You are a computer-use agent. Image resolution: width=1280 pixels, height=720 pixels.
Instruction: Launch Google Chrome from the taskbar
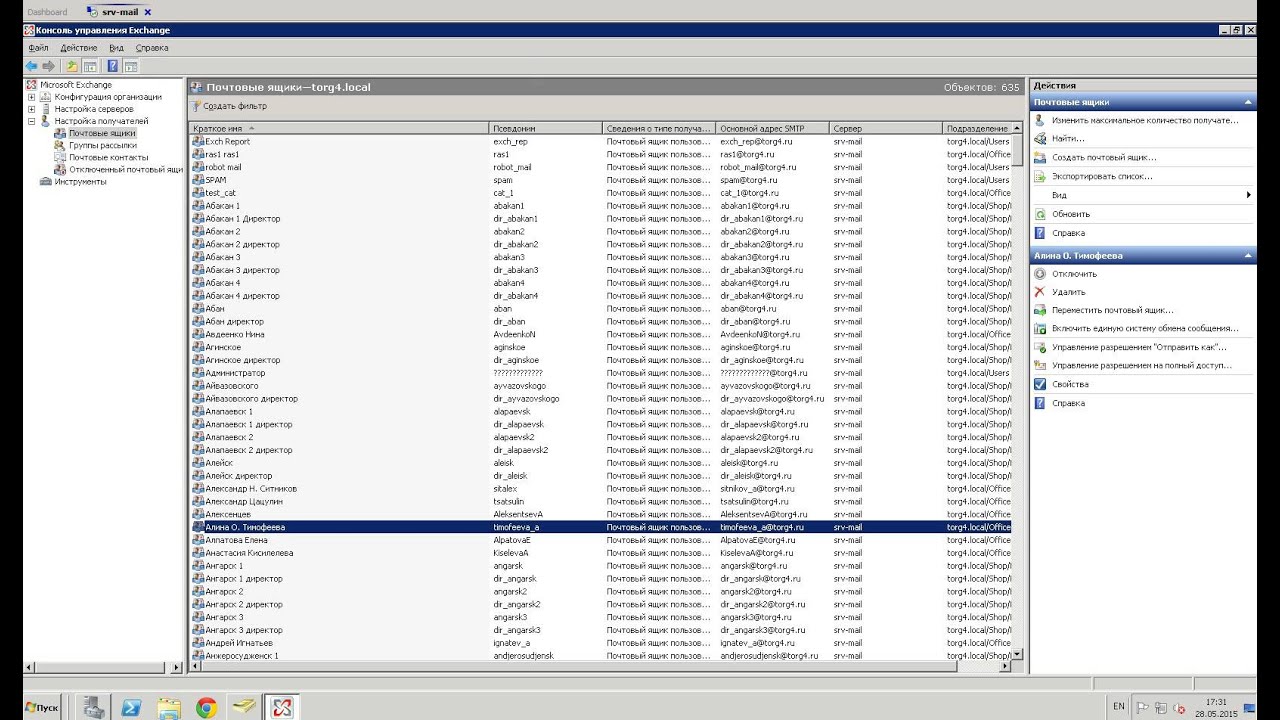(x=206, y=707)
